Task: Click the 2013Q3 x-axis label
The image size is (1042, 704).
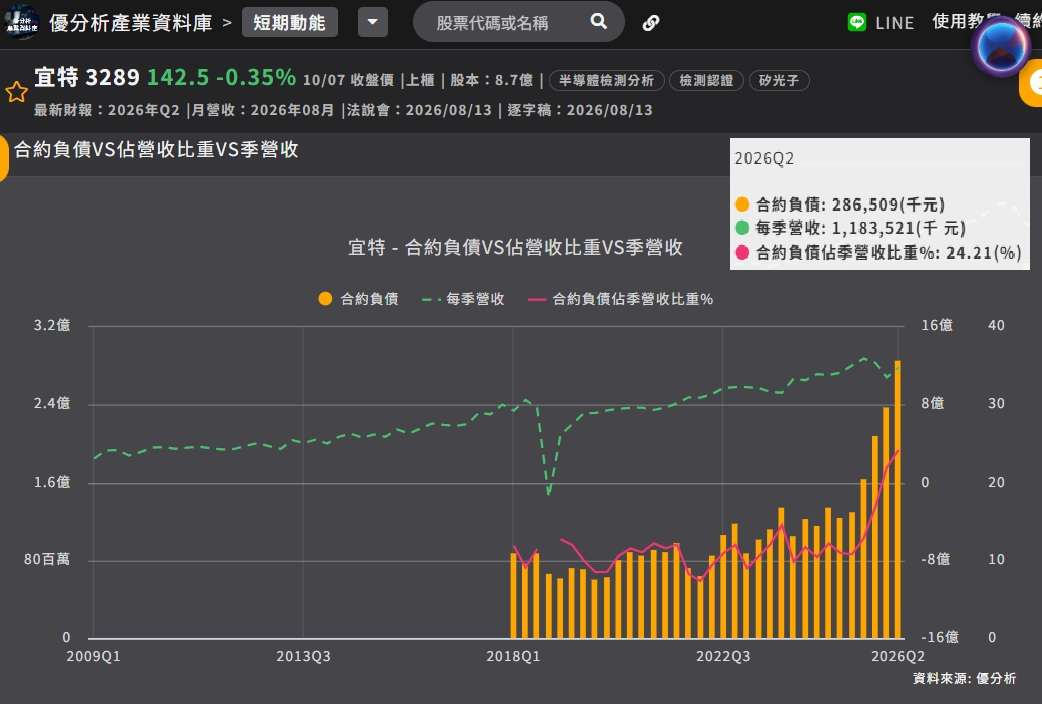Action: pyautogui.click(x=303, y=656)
